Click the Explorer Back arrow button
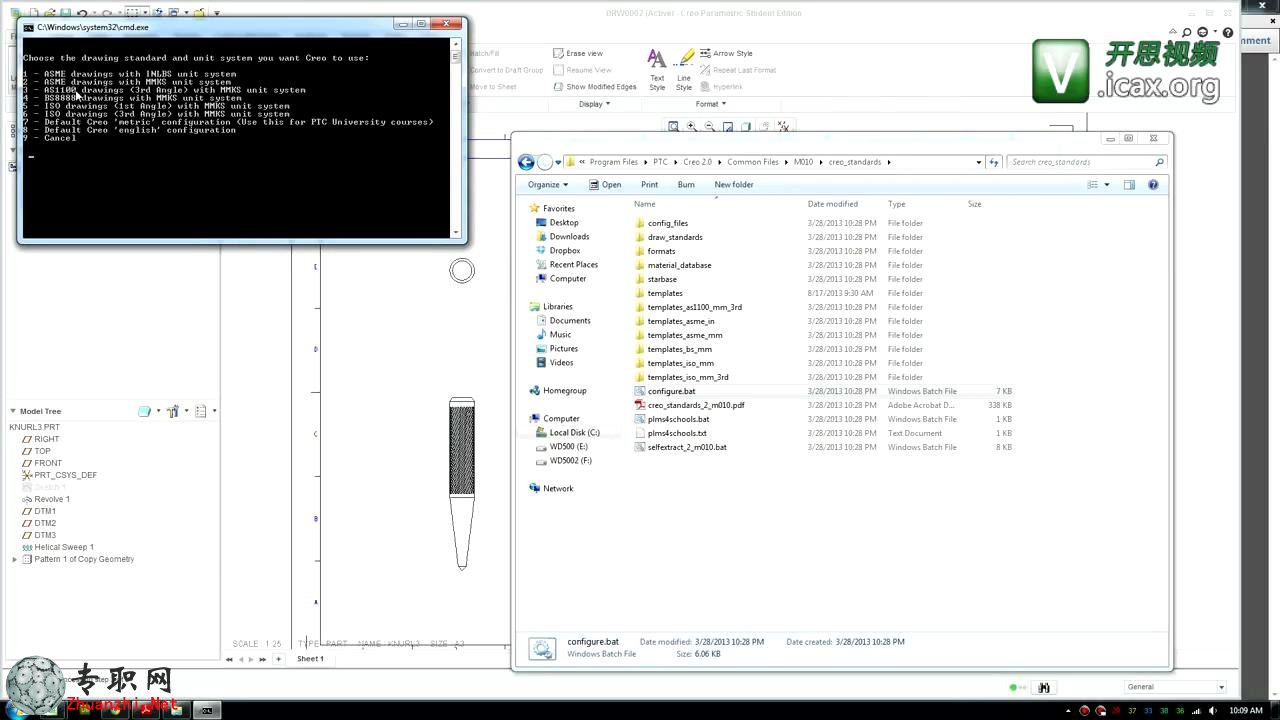Image resolution: width=1280 pixels, height=720 pixels. (526, 162)
